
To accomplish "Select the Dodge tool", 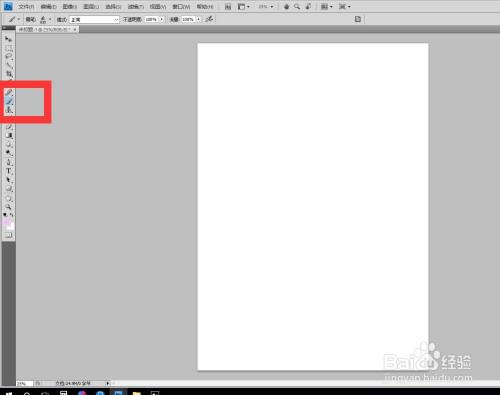I will click(x=9, y=153).
